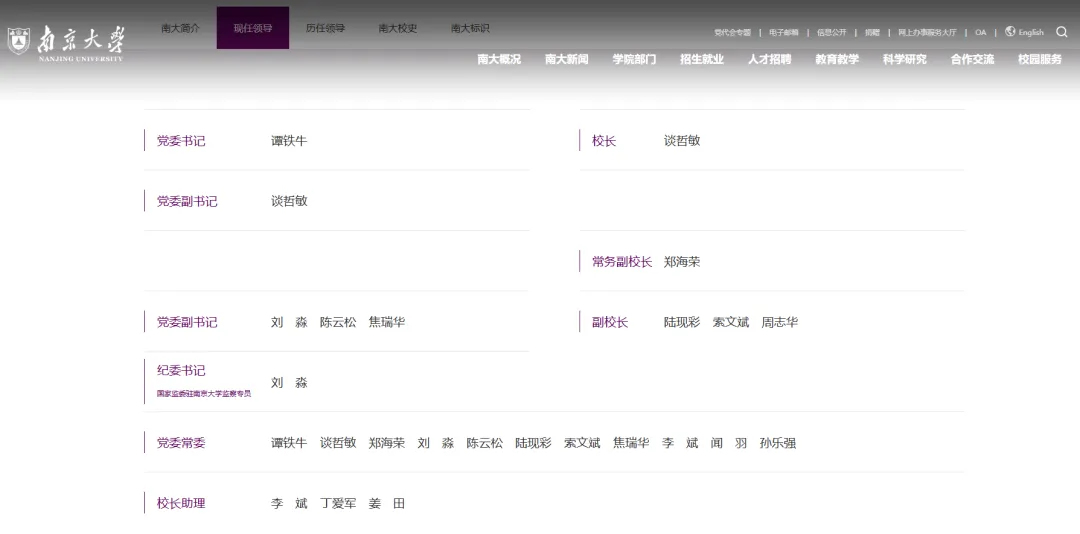1080x534 pixels.
Task: Open the 南大概况 menu
Action: (x=499, y=59)
